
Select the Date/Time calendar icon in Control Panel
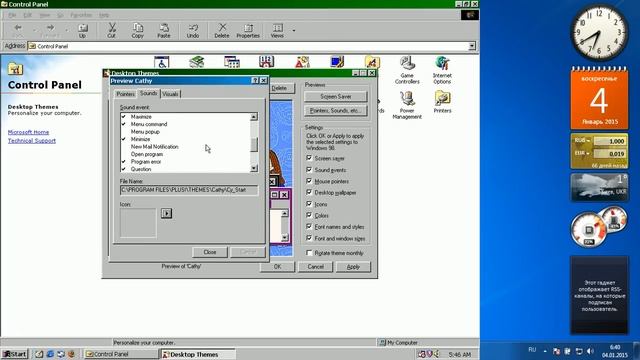pyautogui.click(x=267, y=62)
